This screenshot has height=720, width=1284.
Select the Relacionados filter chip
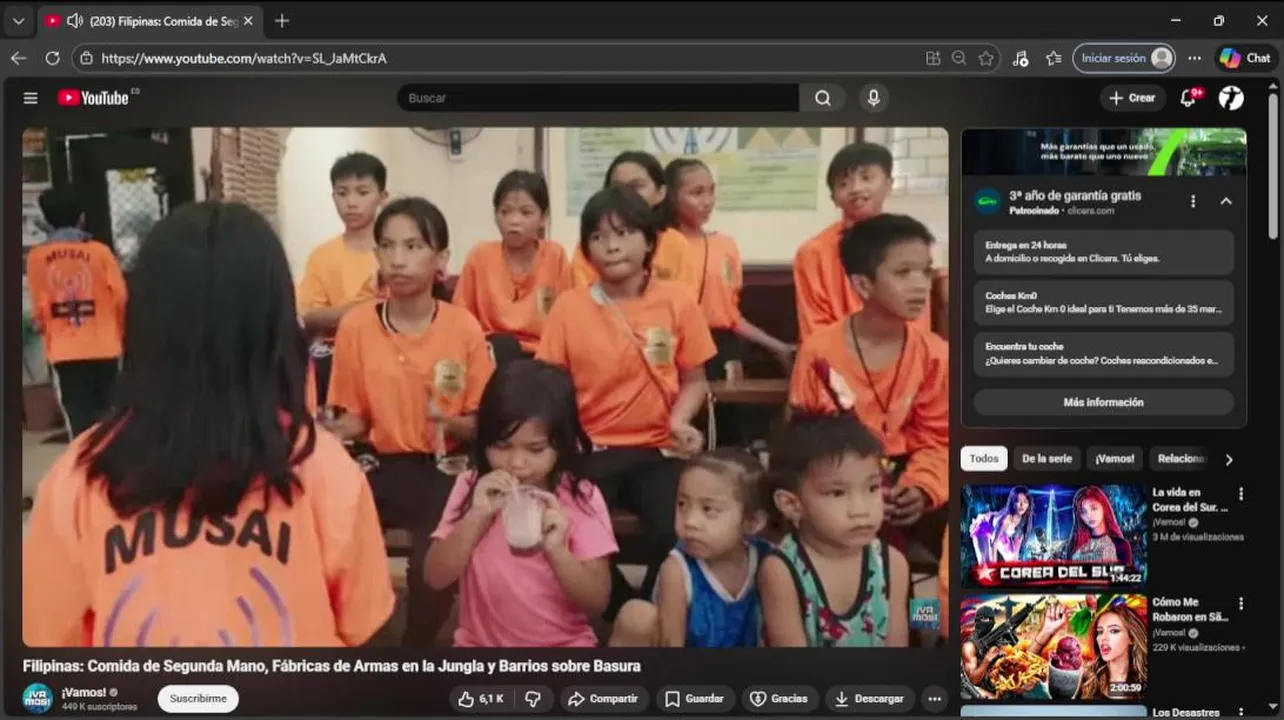click(x=1181, y=459)
